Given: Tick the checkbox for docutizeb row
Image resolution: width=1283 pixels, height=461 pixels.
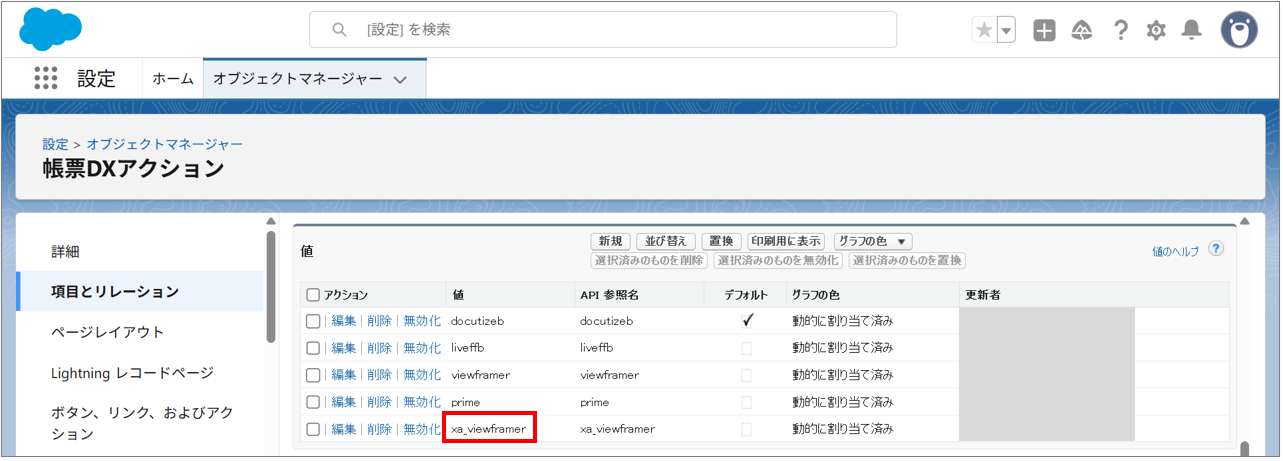Looking at the screenshot, I should point(313,321).
